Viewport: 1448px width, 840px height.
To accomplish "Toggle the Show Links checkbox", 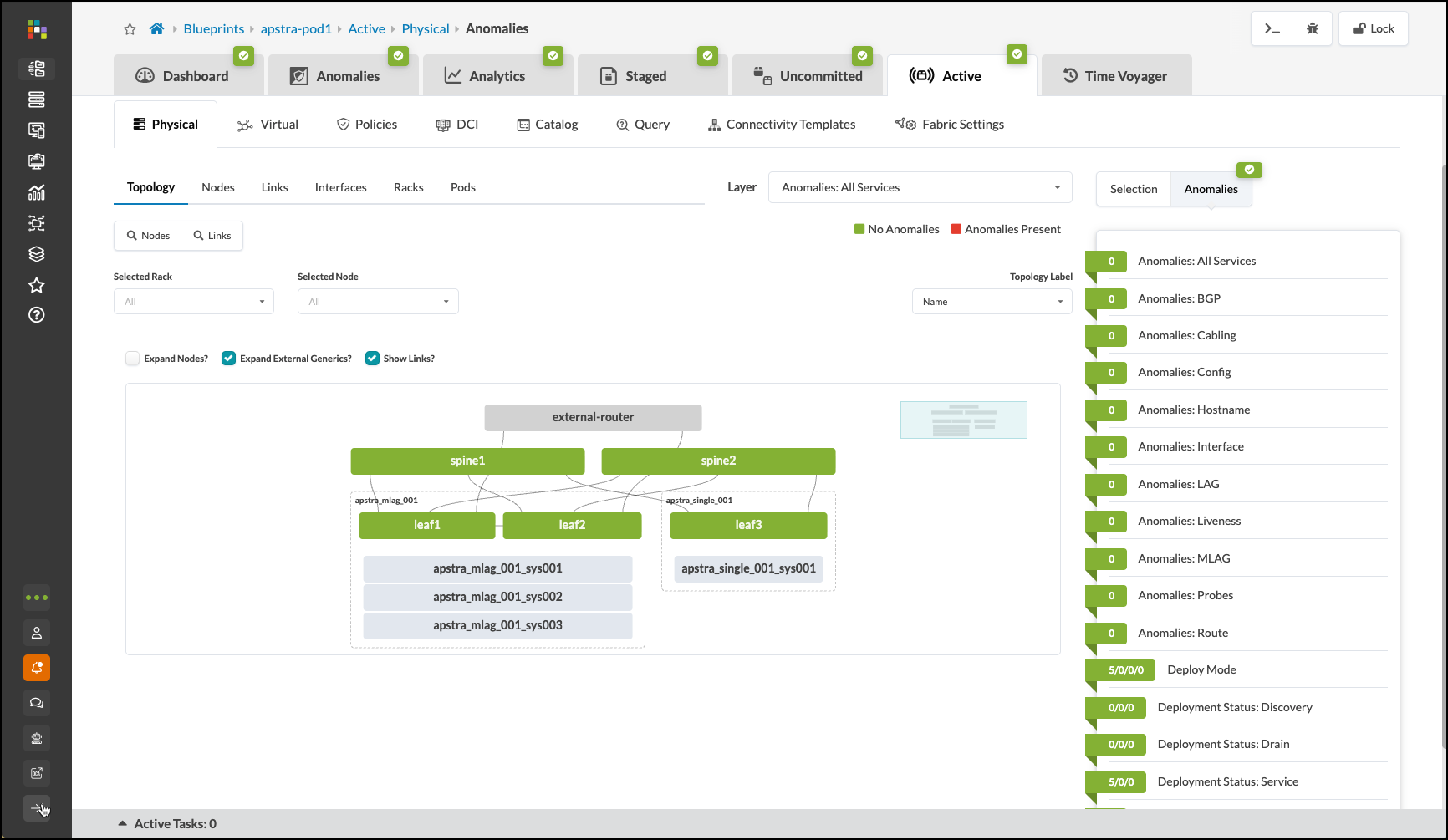I will pos(373,359).
